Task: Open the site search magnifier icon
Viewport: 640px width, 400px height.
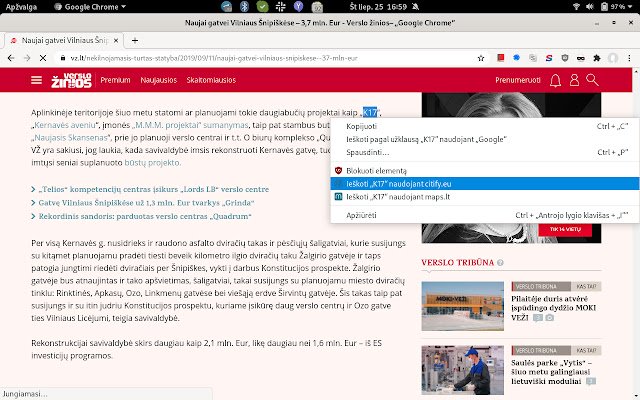Action: [x=592, y=80]
